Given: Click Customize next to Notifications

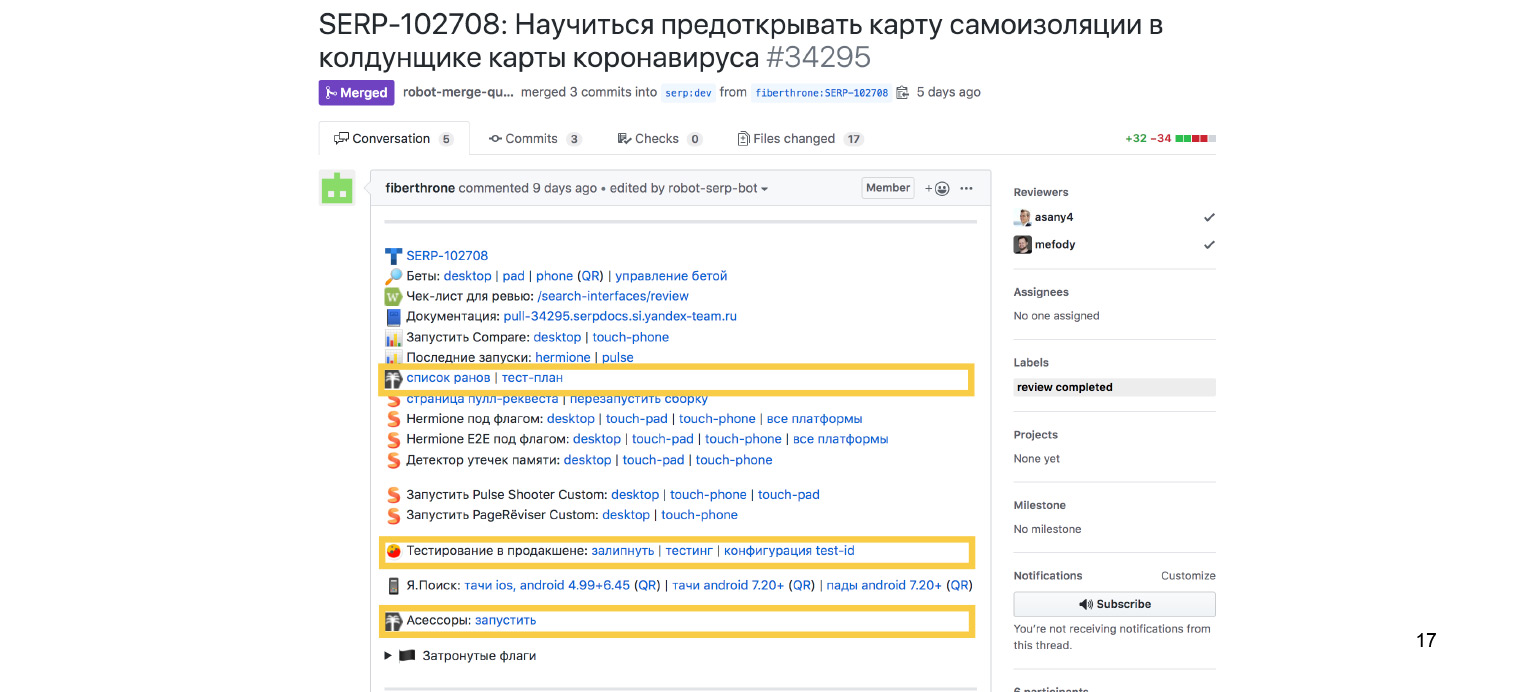Looking at the screenshot, I should pyautogui.click(x=1188, y=575).
